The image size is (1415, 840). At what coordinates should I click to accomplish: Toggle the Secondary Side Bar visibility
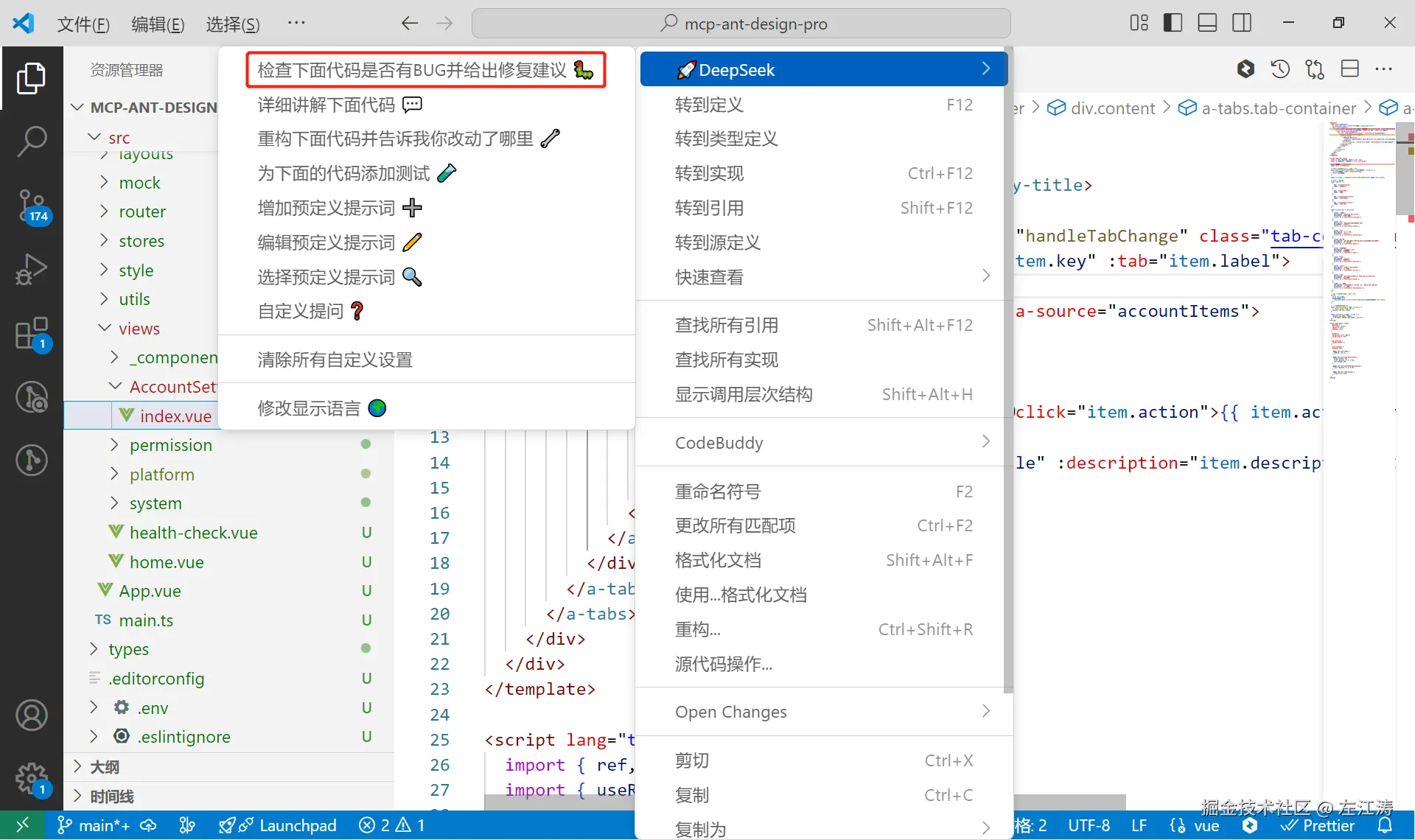1242,23
